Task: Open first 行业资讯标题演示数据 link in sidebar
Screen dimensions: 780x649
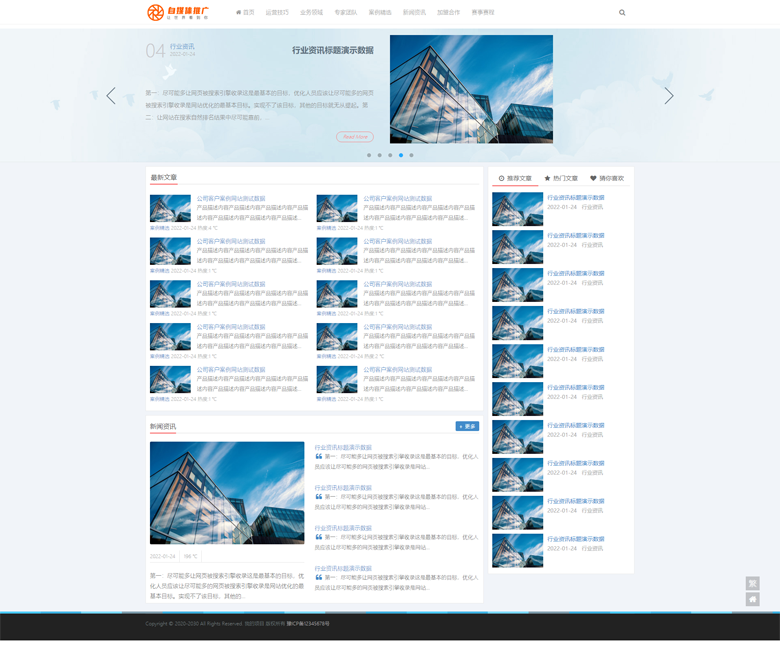Action: (x=575, y=198)
